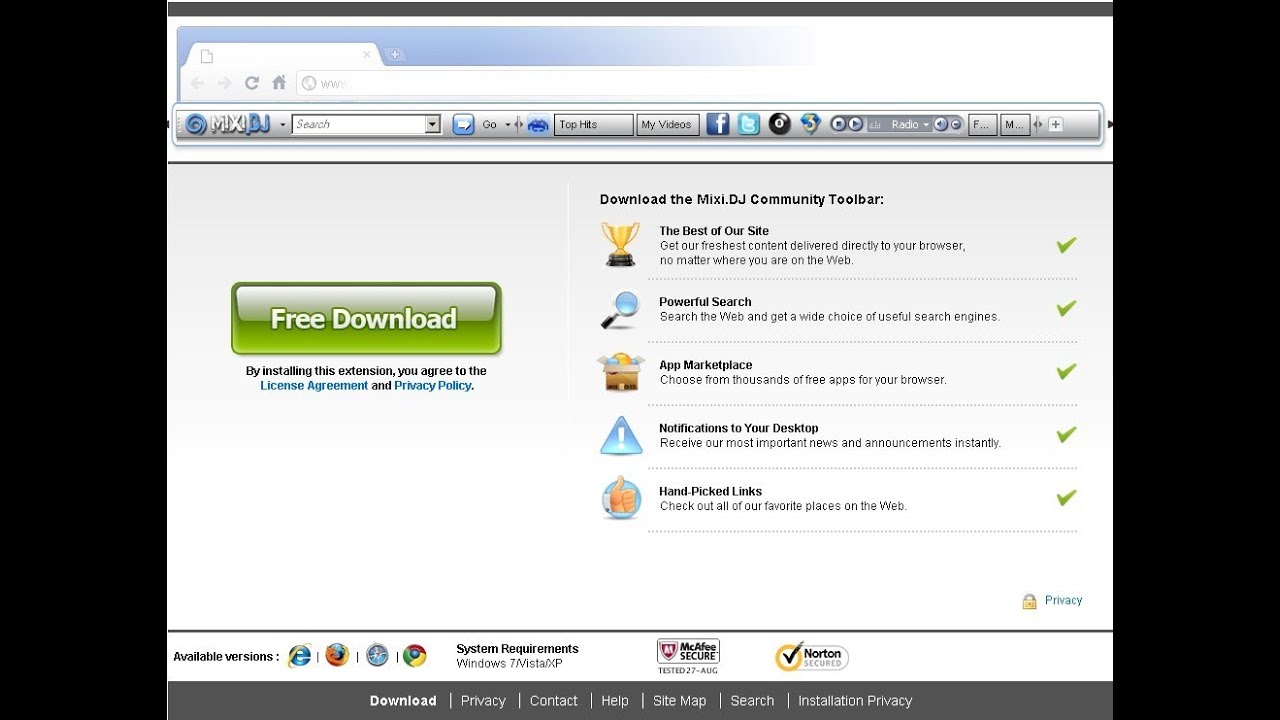The image size is (1280, 720).
Task: Open the Search footer menu item
Action: (x=752, y=701)
